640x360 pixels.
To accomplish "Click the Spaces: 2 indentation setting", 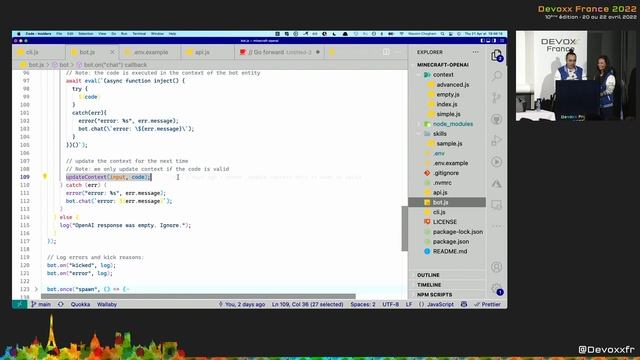I will tap(362, 304).
